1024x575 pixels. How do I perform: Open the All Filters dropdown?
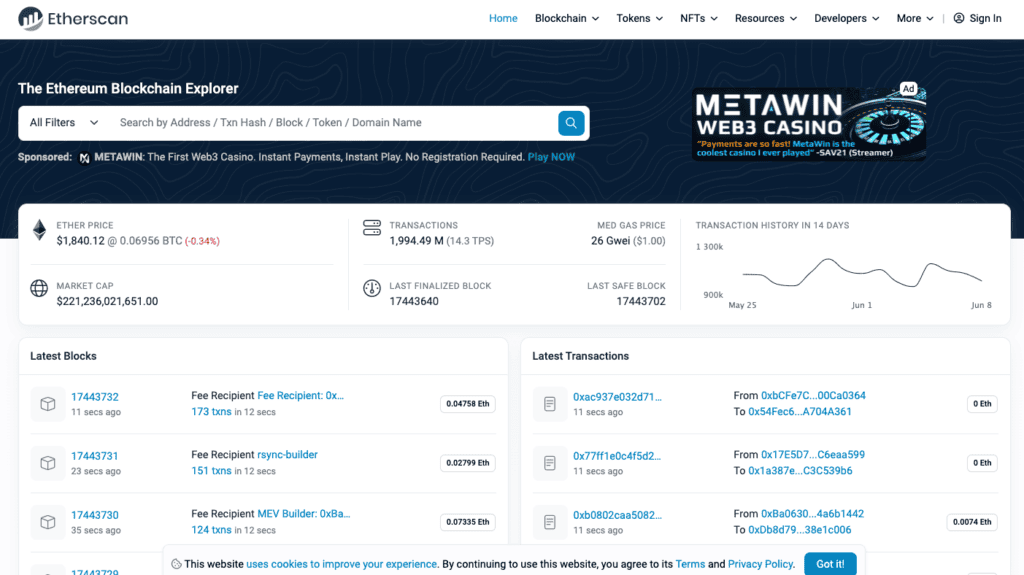click(x=64, y=123)
